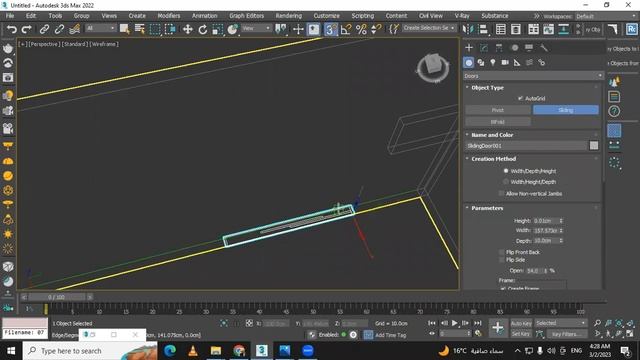Click the Windows Start button
The image size is (640, 360).
[11, 351]
